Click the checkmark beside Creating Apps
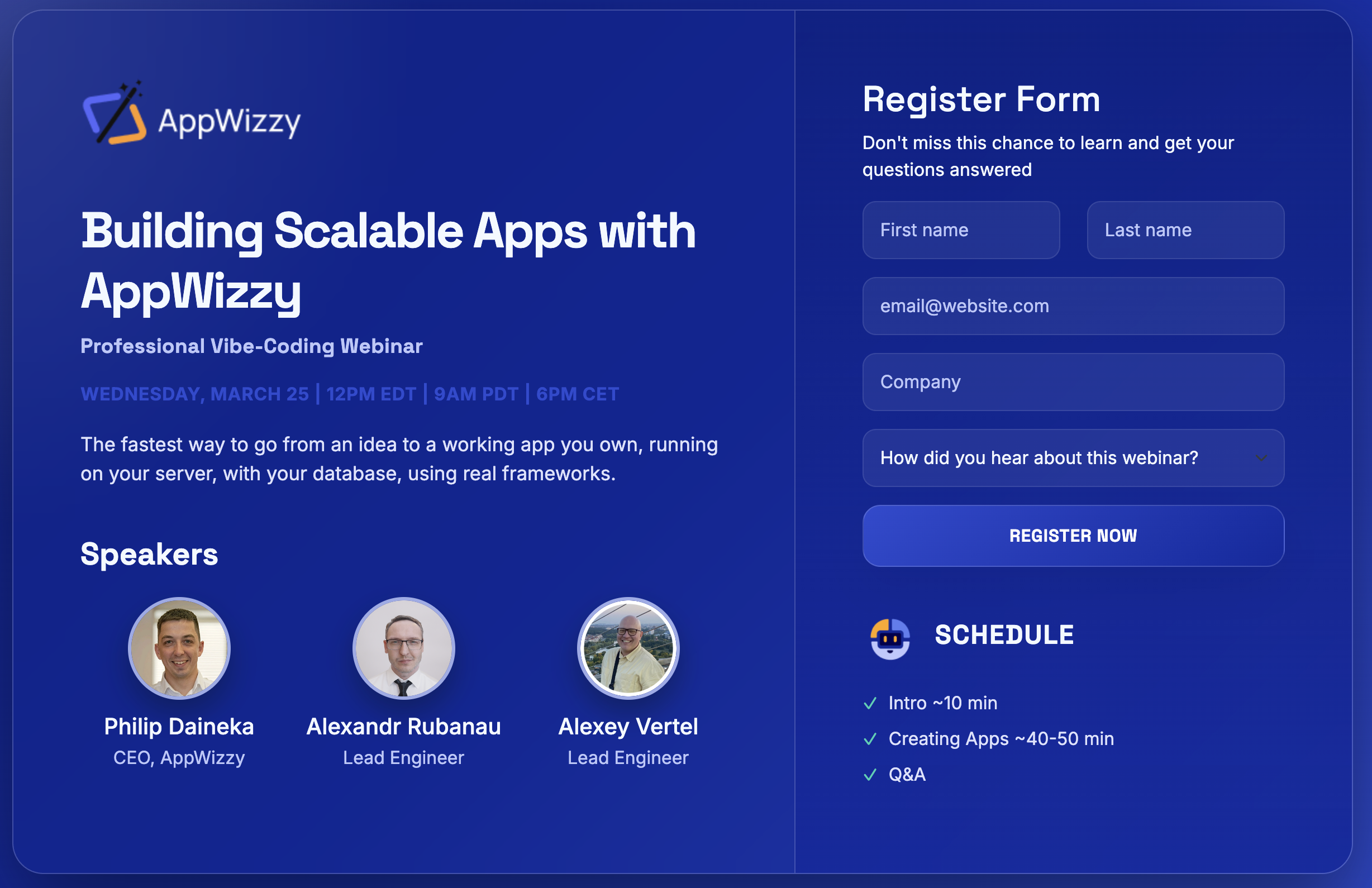 [x=870, y=739]
